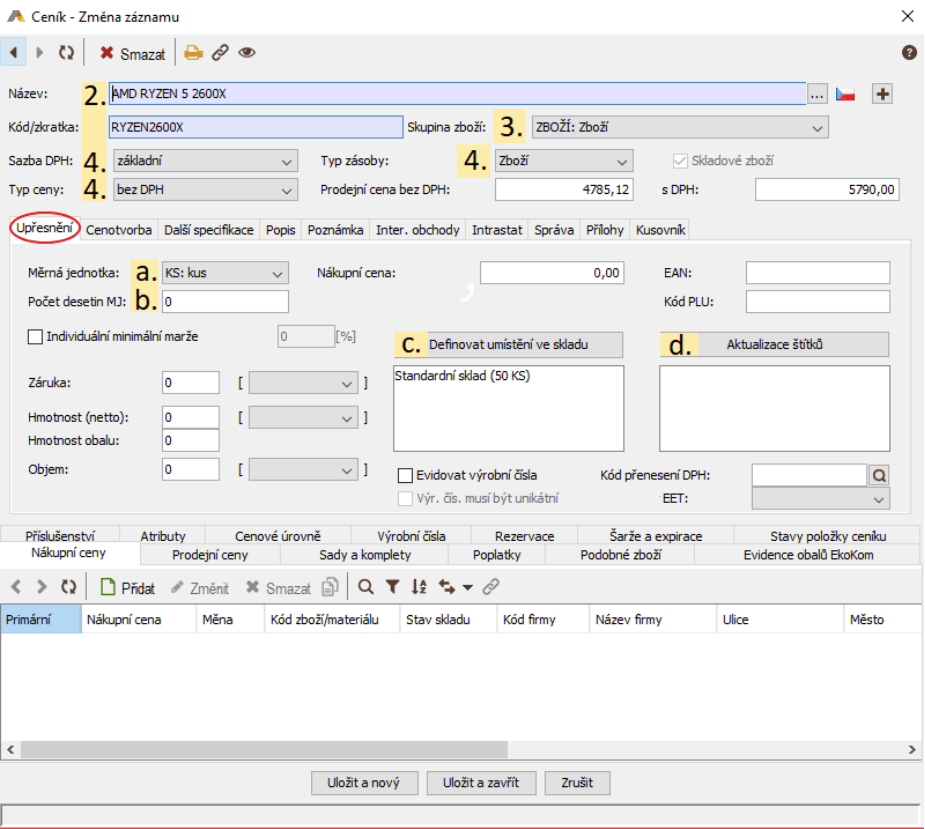Click Uložit a nový button
The width and height of the screenshot is (925, 829).
pyautogui.click(x=364, y=783)
